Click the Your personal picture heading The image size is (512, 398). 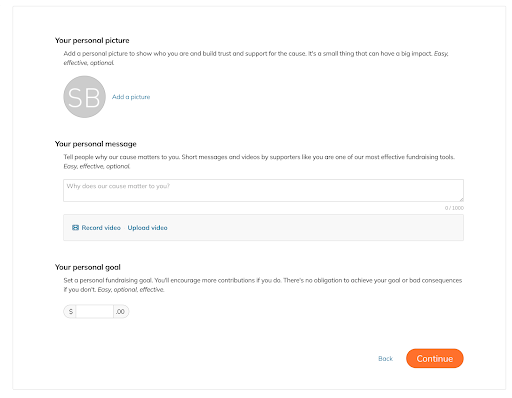pyautogui.click(x=92, y=40)
